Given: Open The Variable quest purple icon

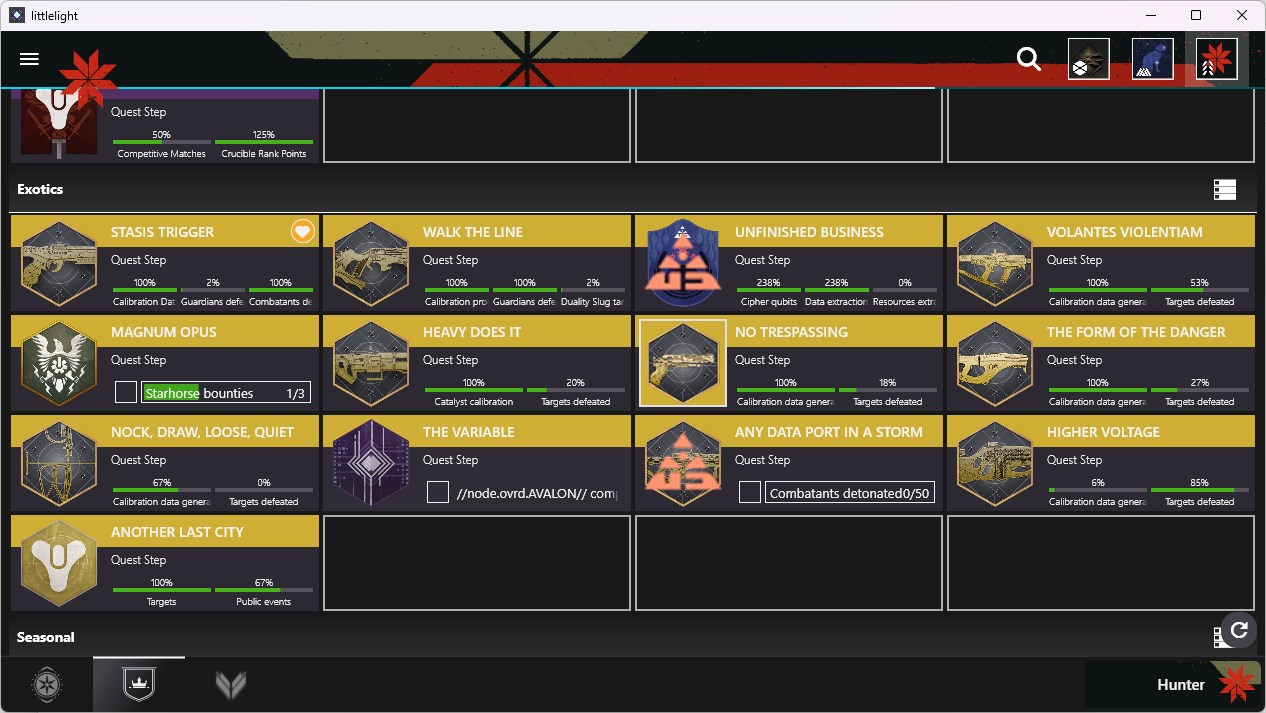Looking at the screenshot, I should click(x=371, y=464).
